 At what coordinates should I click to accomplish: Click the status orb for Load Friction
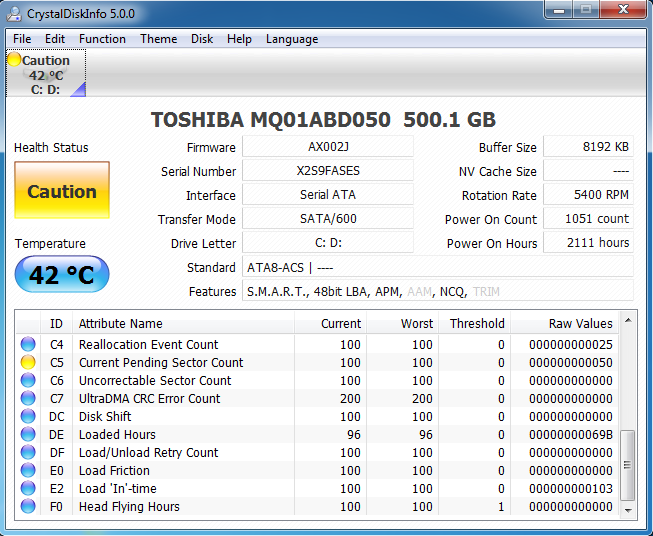pos(28,470)
